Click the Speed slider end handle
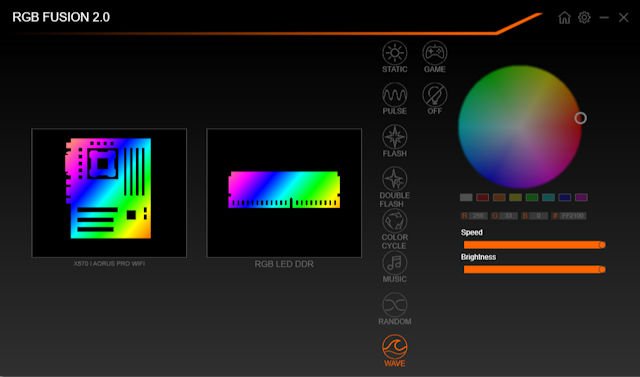The width and height of the screenshot is (640, 377). pyautogui.click(x=602, y=245)
